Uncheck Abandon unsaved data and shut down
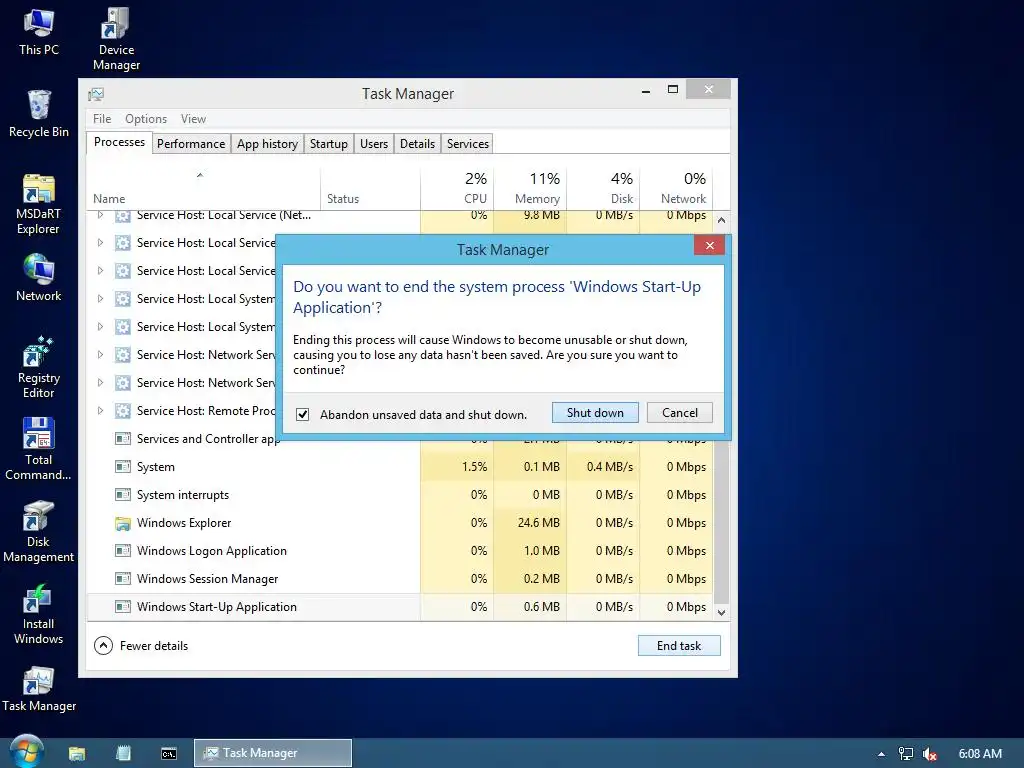The width and height of the screenshot is (1024, 768). (302, 414)
